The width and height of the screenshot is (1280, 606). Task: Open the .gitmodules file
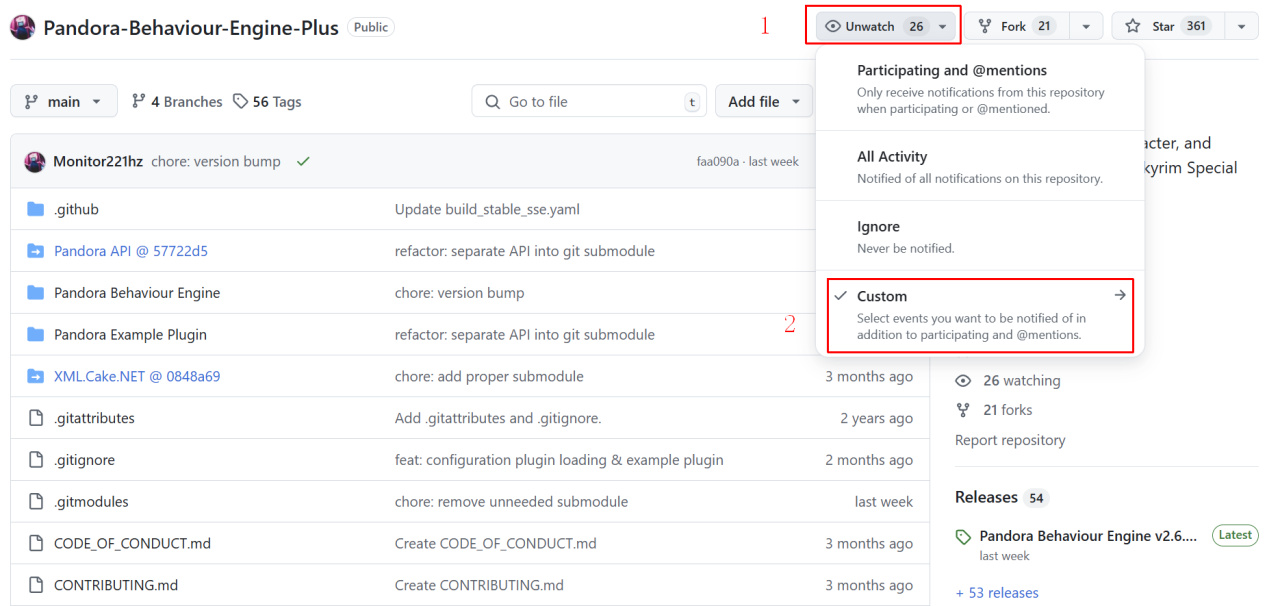click(91, 502)
